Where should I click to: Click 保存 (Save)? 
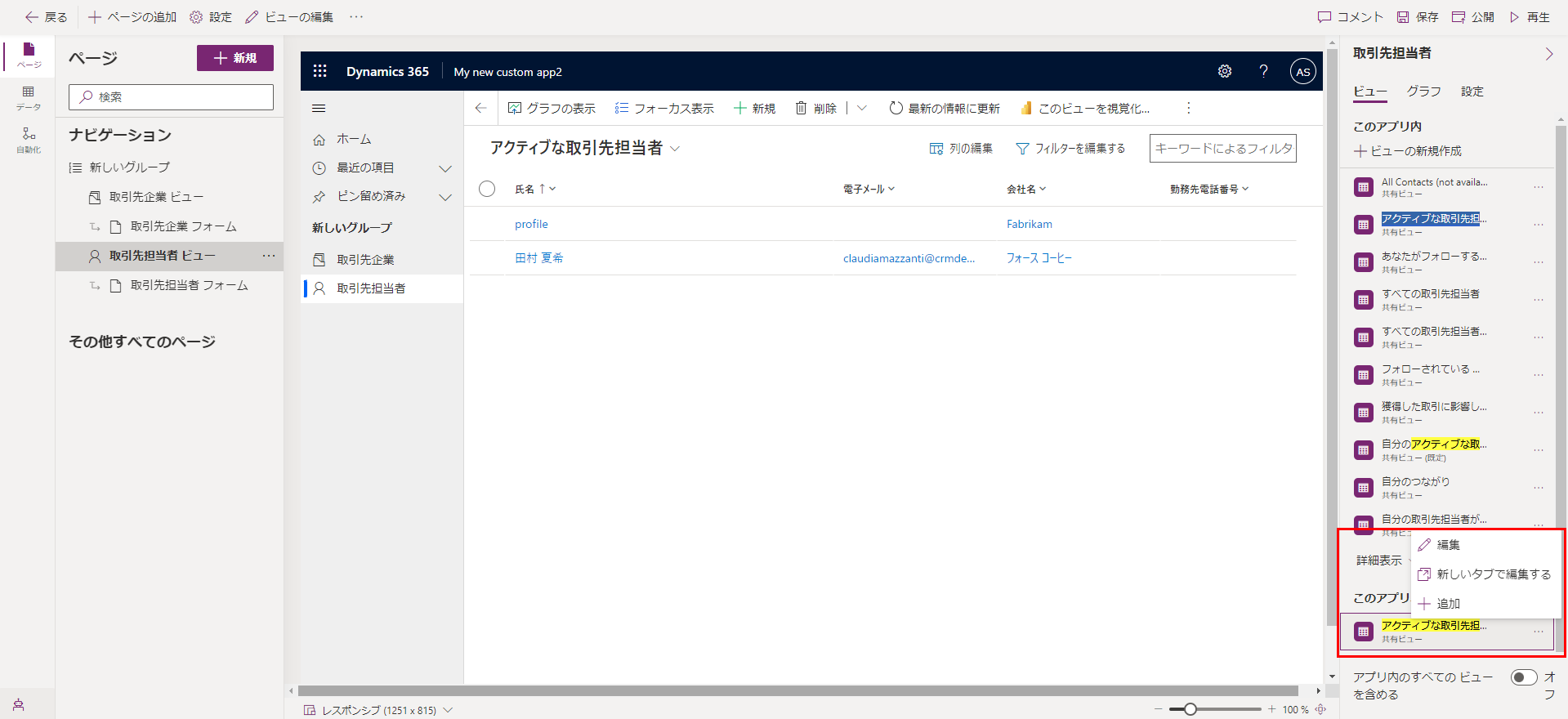(x=1418, y=16)
